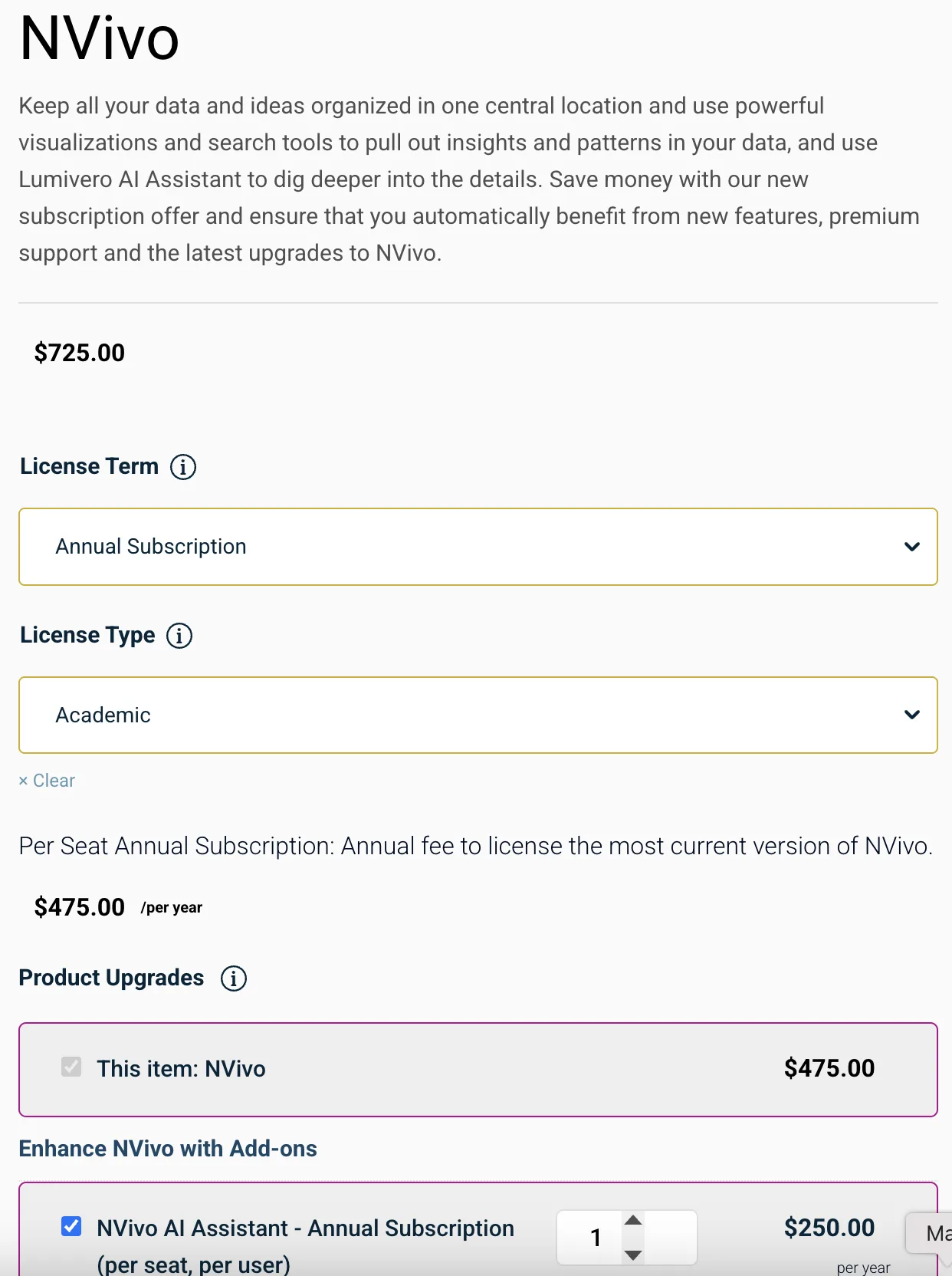
Task: Click the This item: NVivo label
Action: 181,1069
